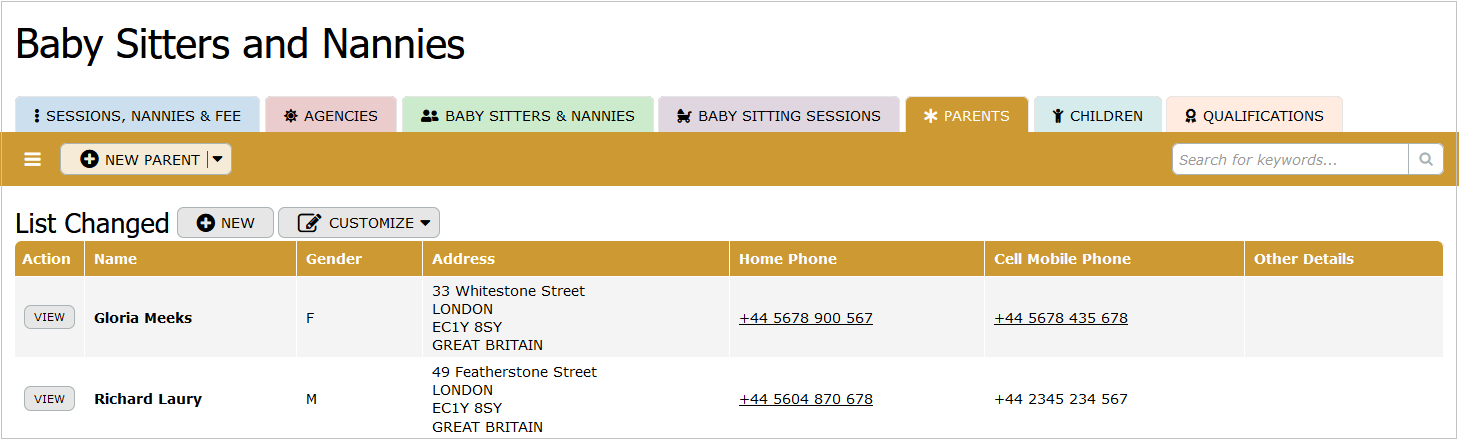
Task: Select the Parents tab
Action: tap(967, 116)
